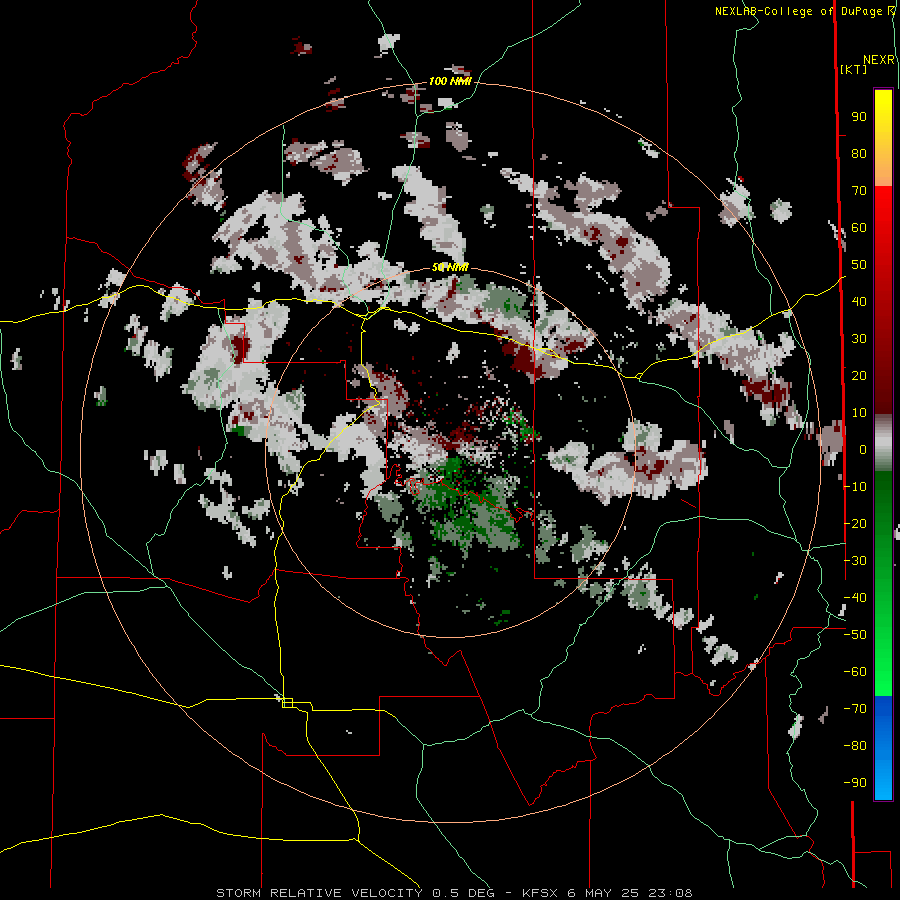Select the -10 value on the velocity scale
This screenshot has width=900, height=900.
[x=855, y=487]
